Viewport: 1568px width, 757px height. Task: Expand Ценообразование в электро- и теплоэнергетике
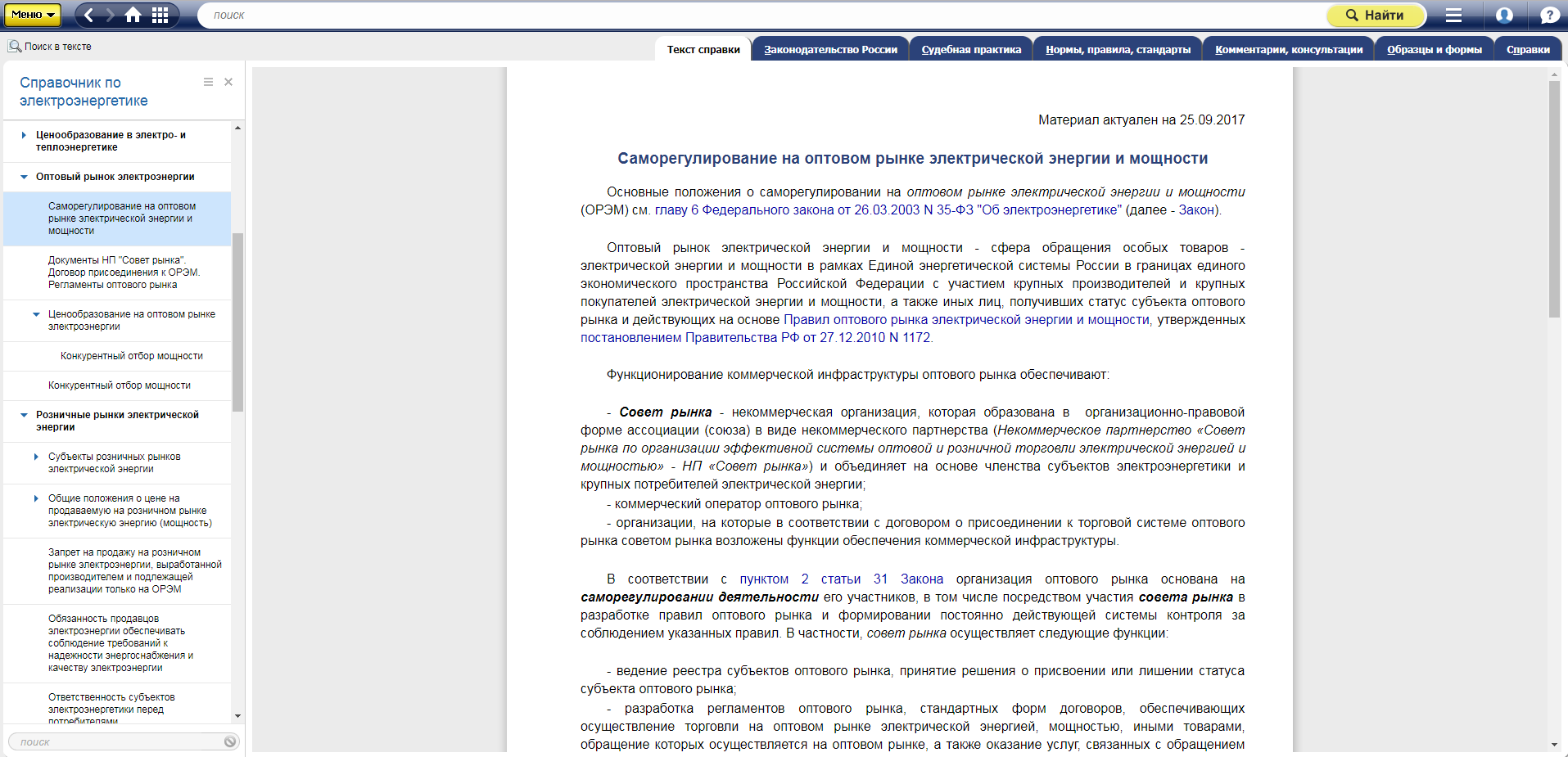click(x=24, y=135)
